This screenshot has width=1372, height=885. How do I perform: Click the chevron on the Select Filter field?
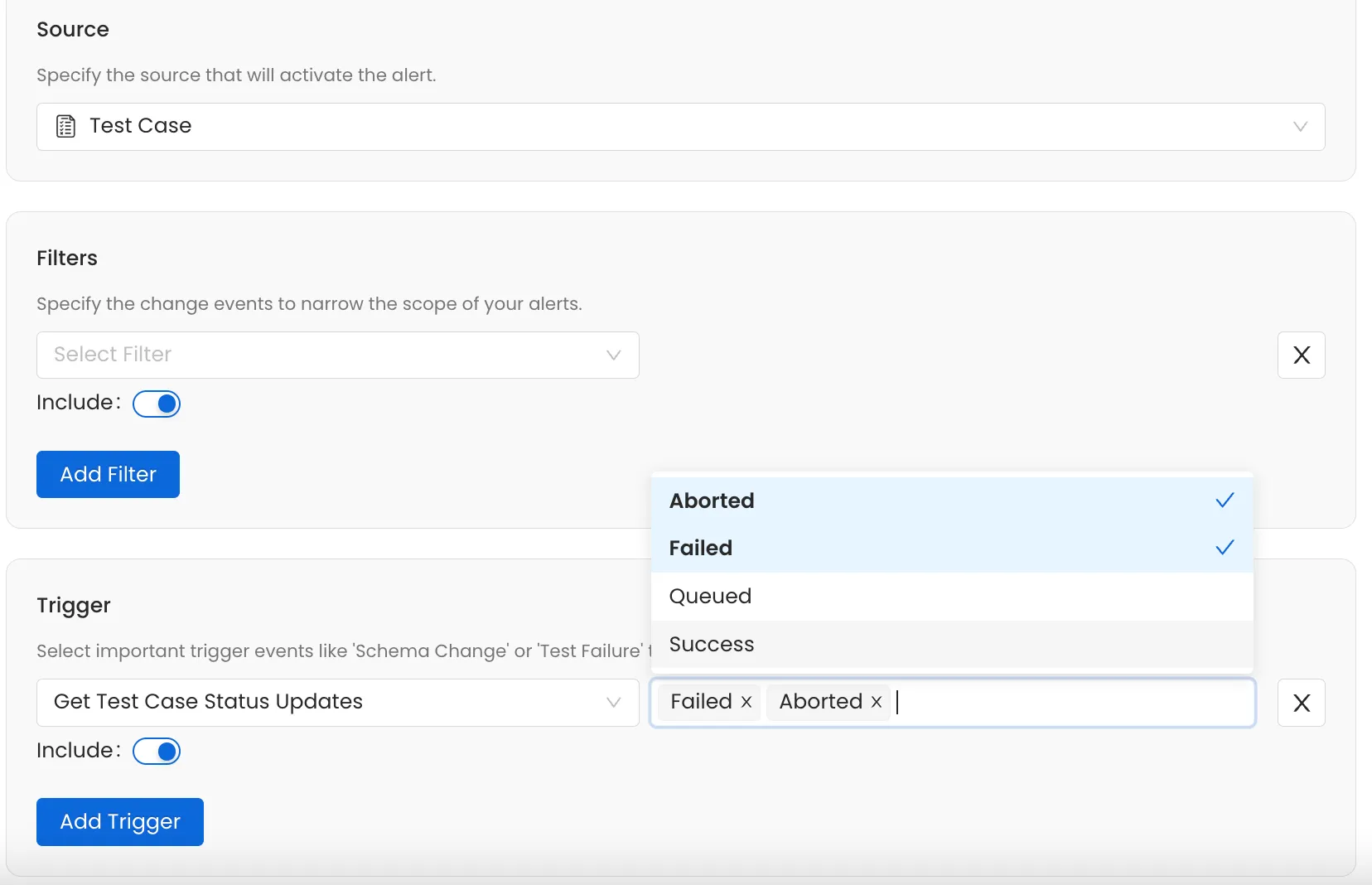(613, 355)
